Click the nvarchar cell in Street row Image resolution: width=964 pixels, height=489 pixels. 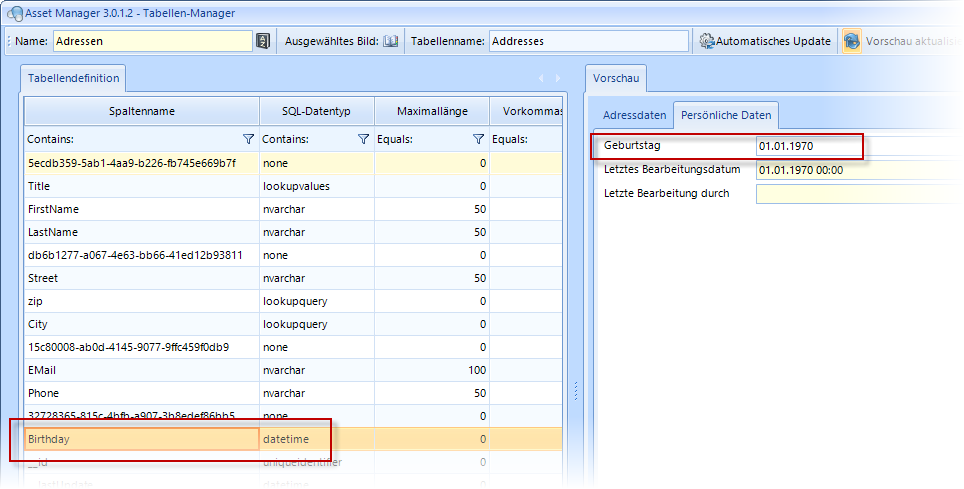317,279
